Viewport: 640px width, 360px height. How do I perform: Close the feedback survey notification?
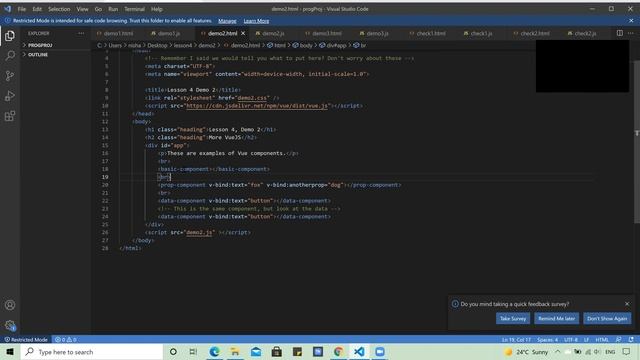click(627, 304)
